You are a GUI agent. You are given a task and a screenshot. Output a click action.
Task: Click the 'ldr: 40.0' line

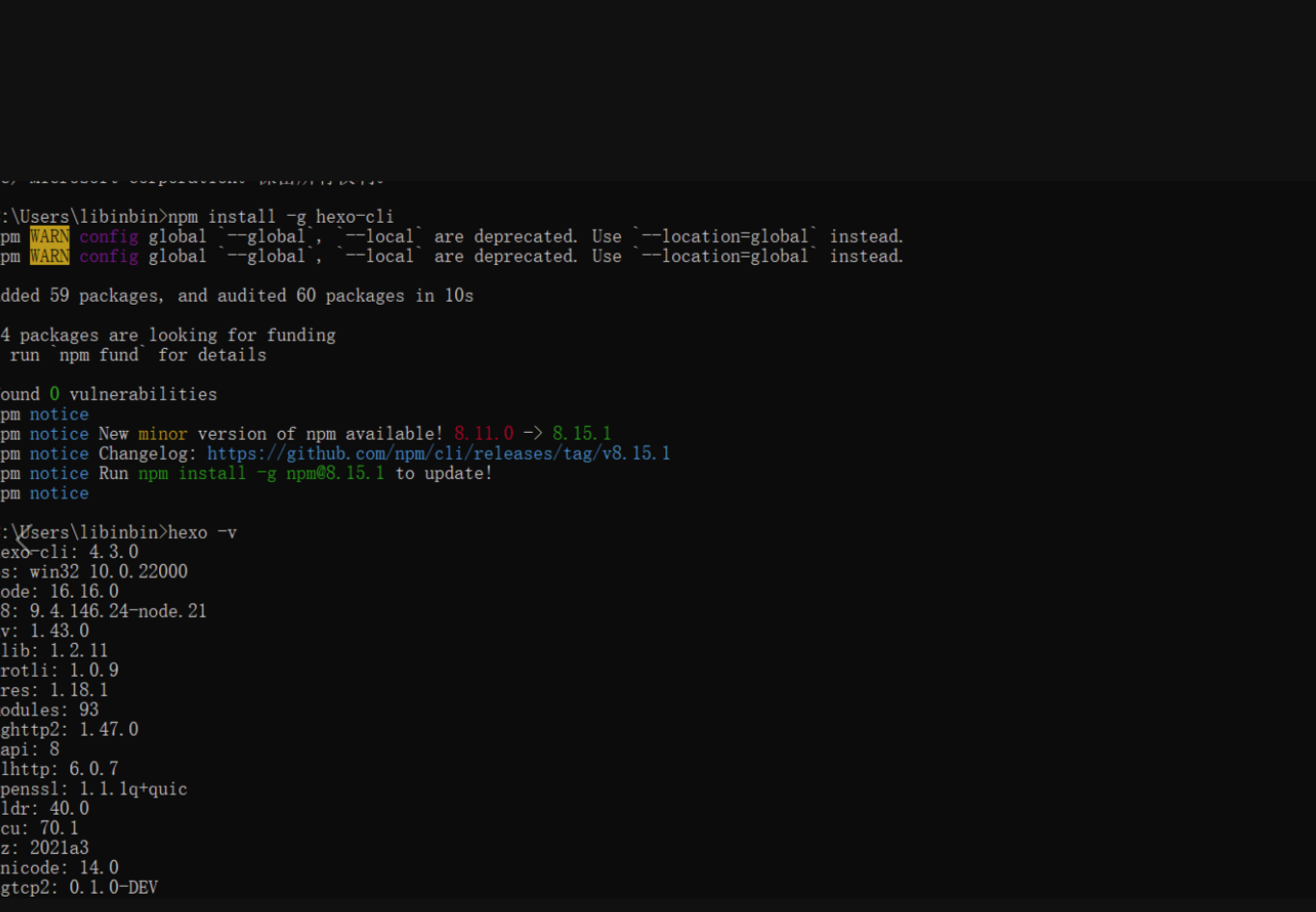pos(45,809)
